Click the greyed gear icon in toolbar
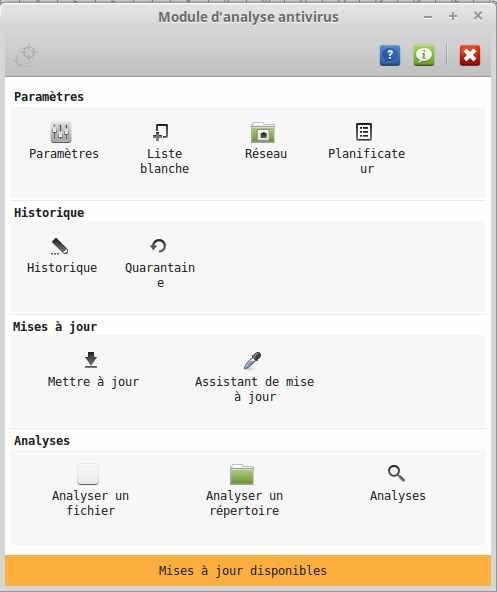This screenshot has height=592, width=497. click(x=26, y=56)
